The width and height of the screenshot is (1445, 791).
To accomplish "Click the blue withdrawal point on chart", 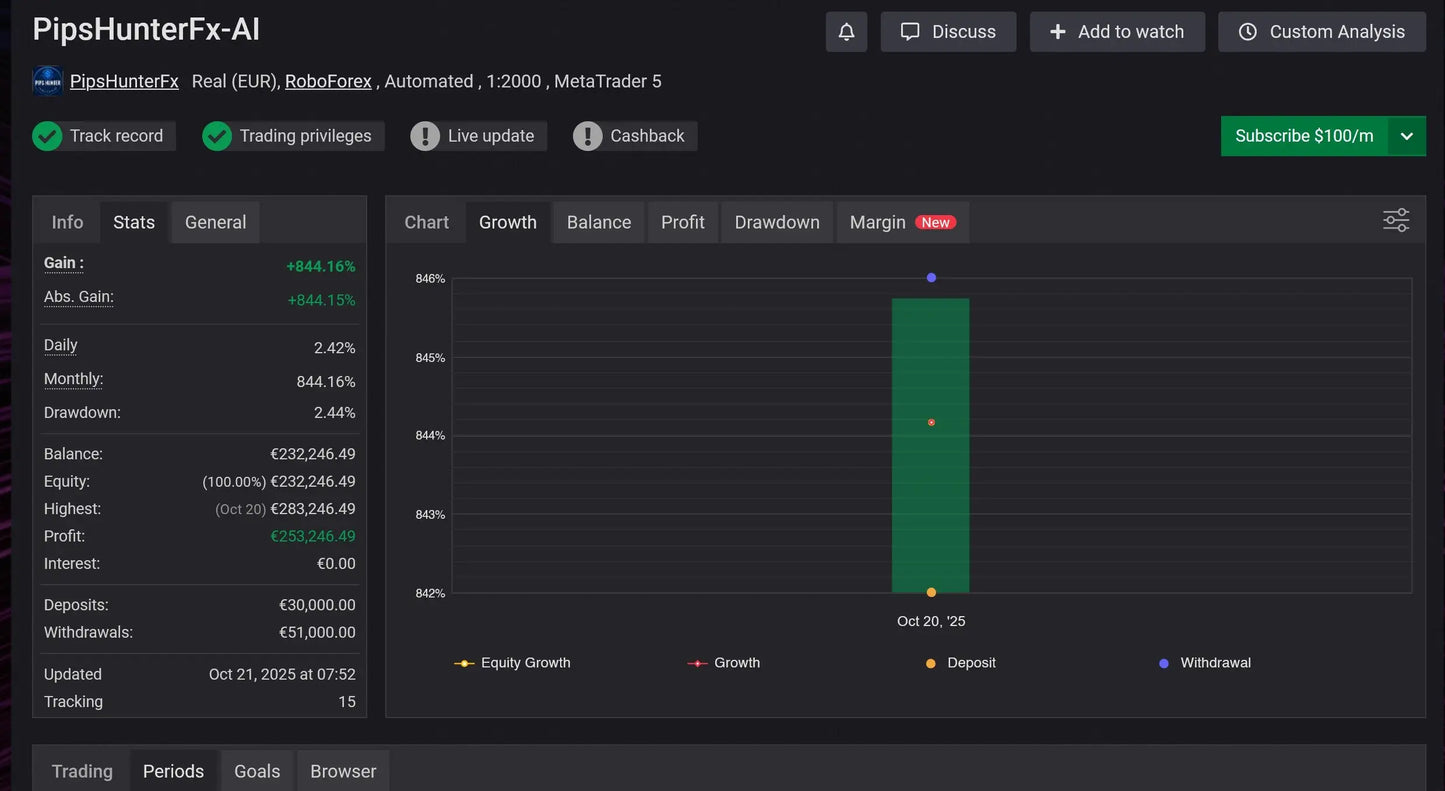I will (x=931, y=277).
